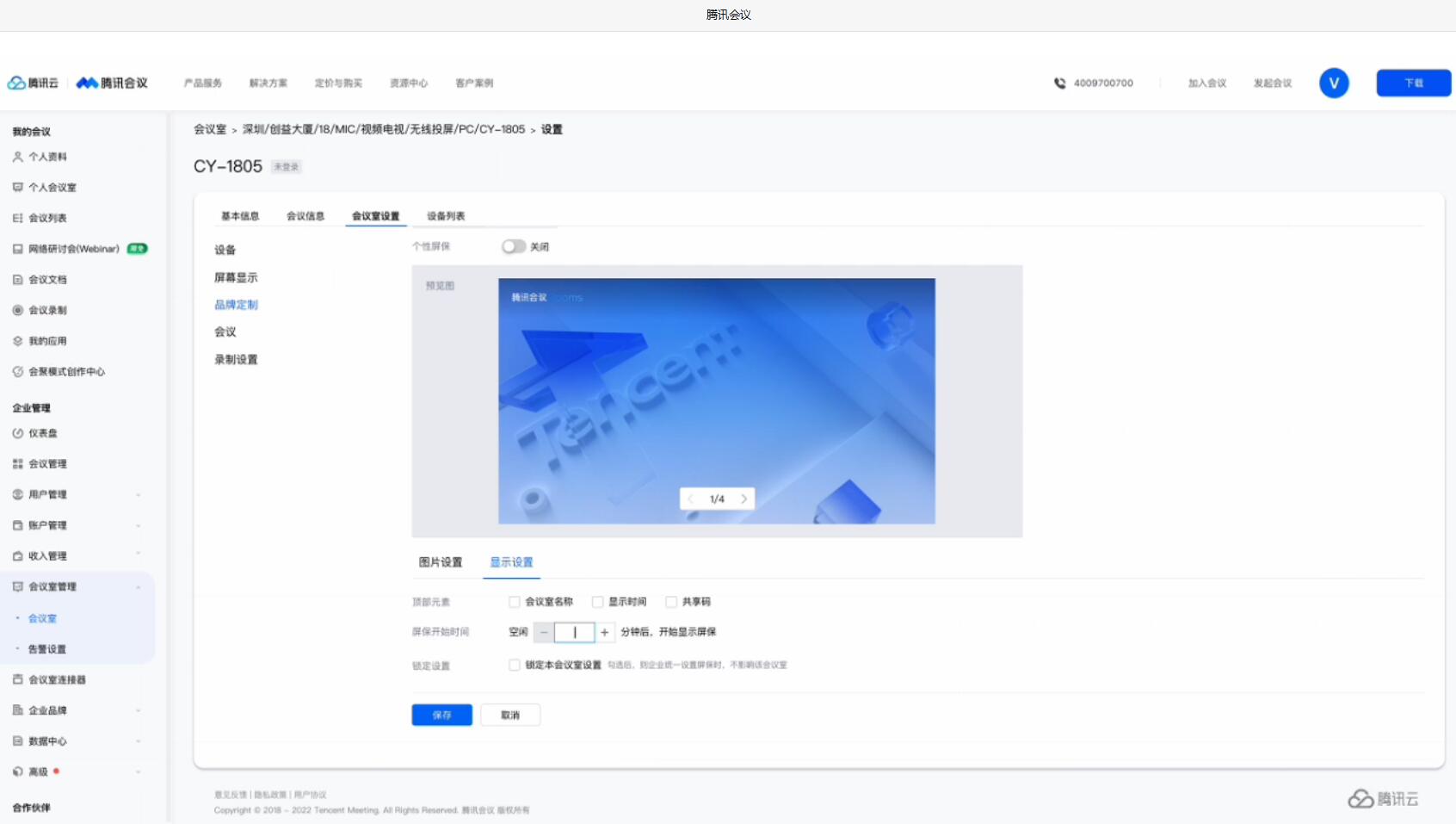Switch to the 图片设置 tab
This screenshot has width=1456, height=824.
(441, 562)
